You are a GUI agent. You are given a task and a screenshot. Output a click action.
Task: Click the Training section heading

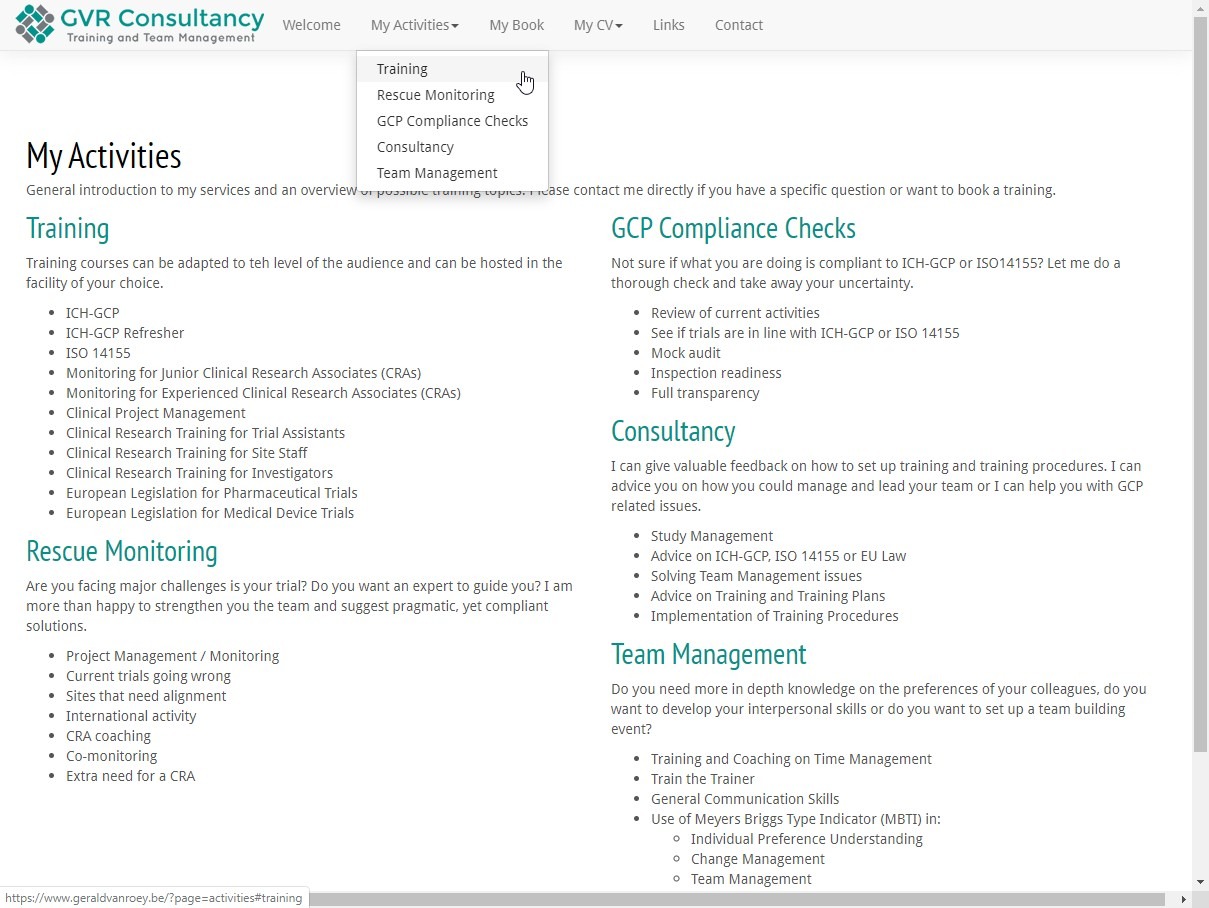pyautogui.click(x=67, y=228)
